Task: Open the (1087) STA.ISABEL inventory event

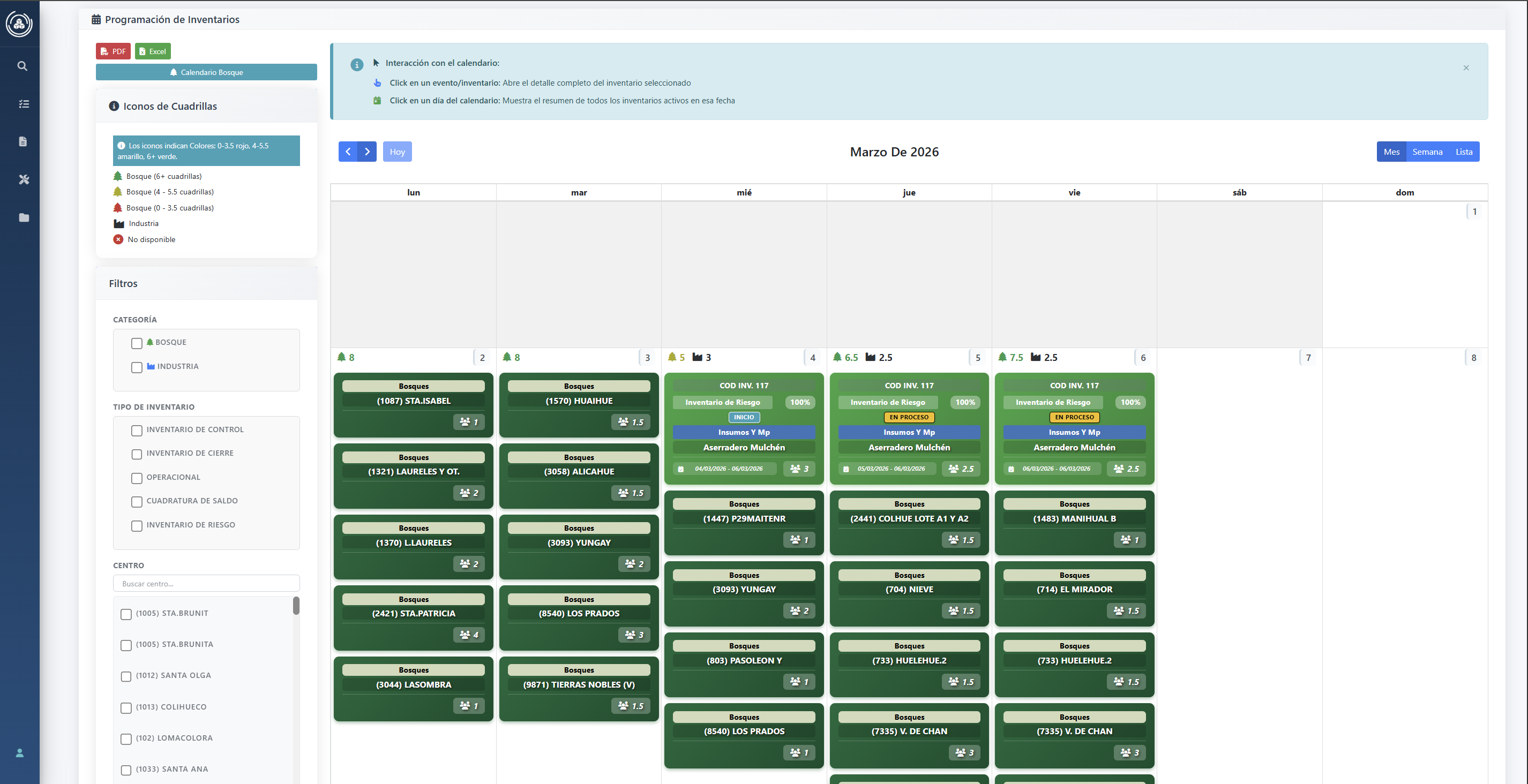Action: click(x=414, y=402)
